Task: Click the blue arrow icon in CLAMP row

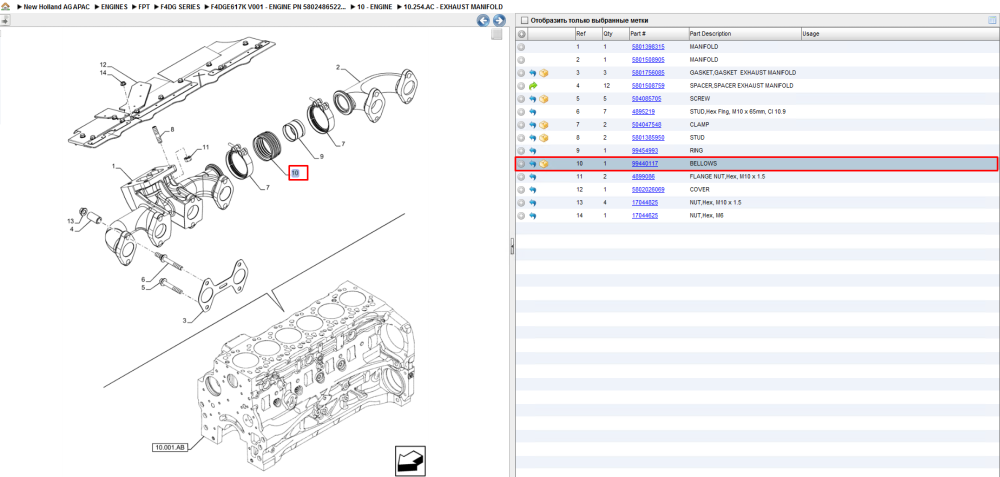Action: [x=533, y=125]
